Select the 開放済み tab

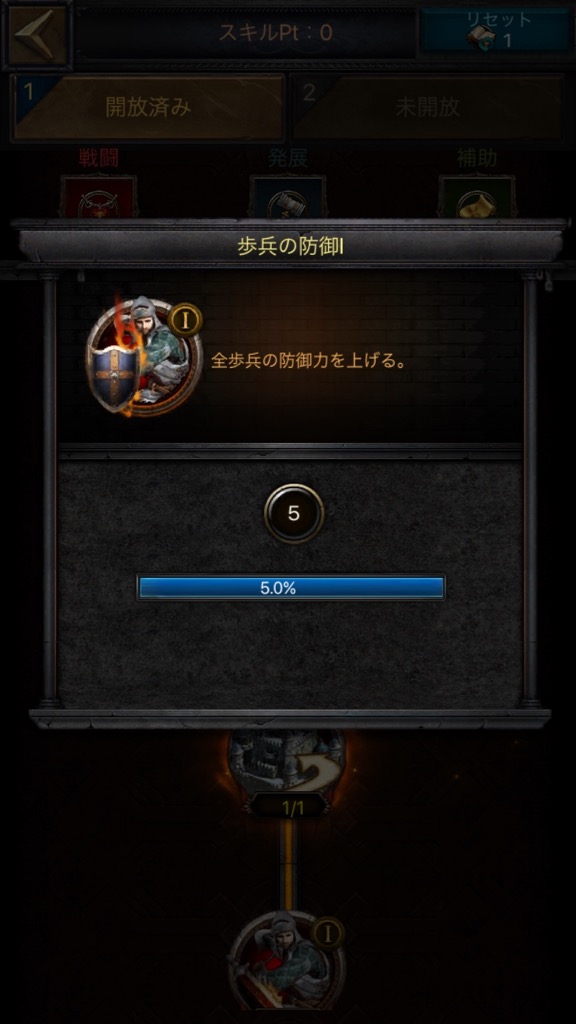[x=148, y=107]
